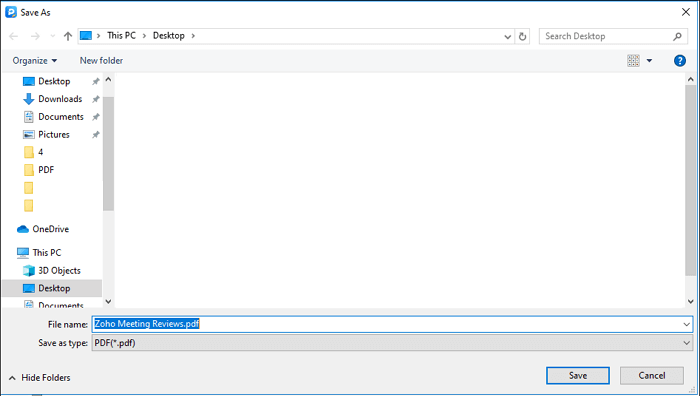This screenshot has height=396, width=700.
Task: Click the Up one level arrow icon
Action: [68, 36]
